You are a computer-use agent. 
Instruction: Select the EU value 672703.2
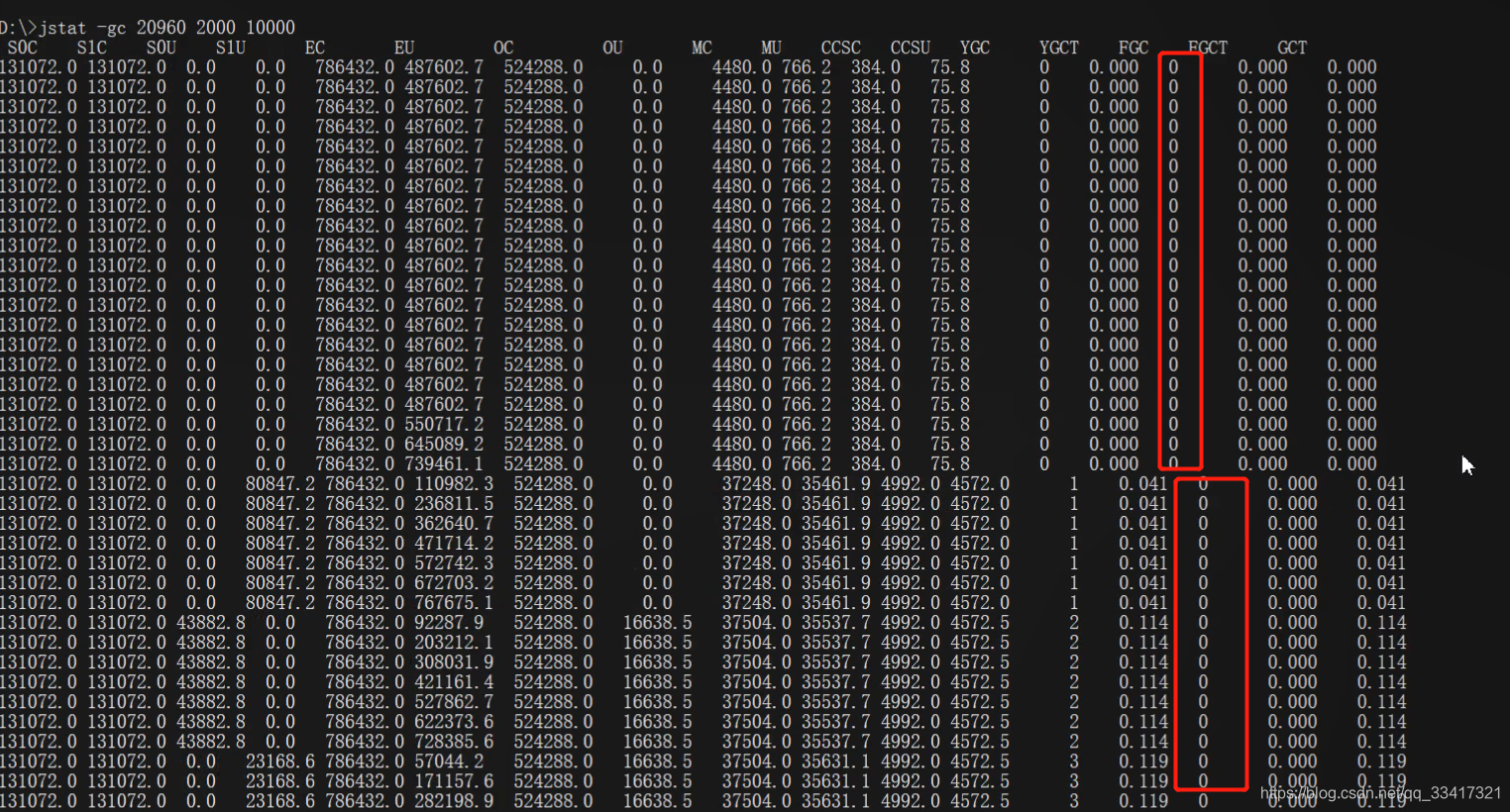(x=454, y=582)
